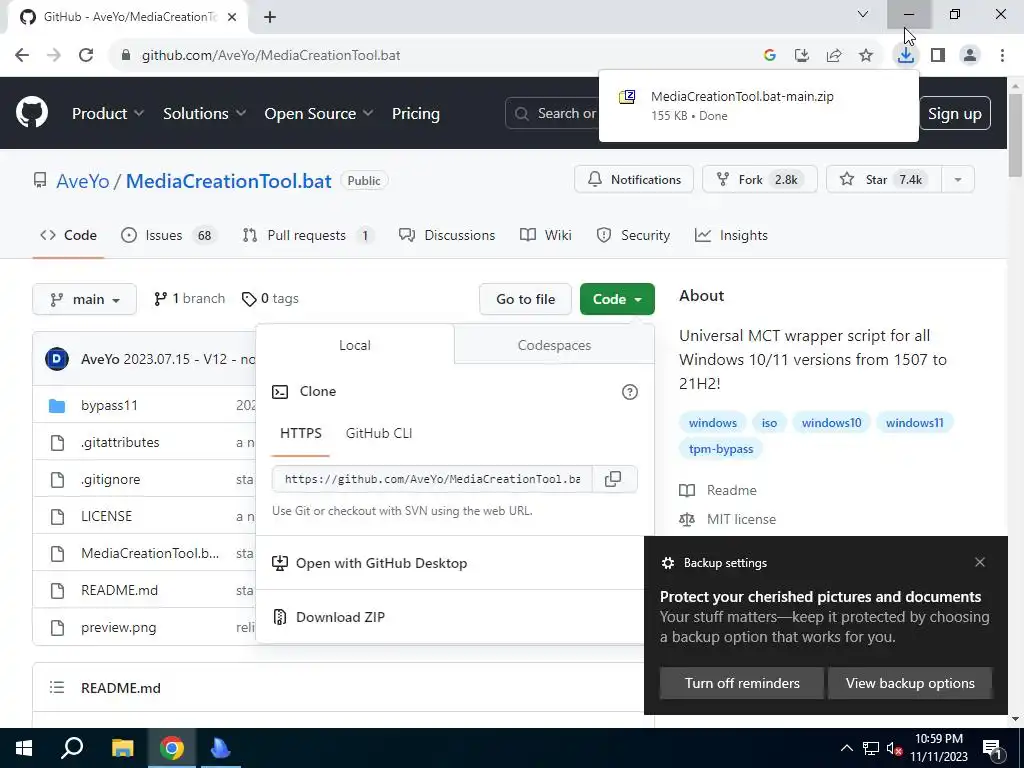Switch to the Codespaces tab
Image resolution: width=1024 pixels, height=768 pixels.
coord(554,345)
